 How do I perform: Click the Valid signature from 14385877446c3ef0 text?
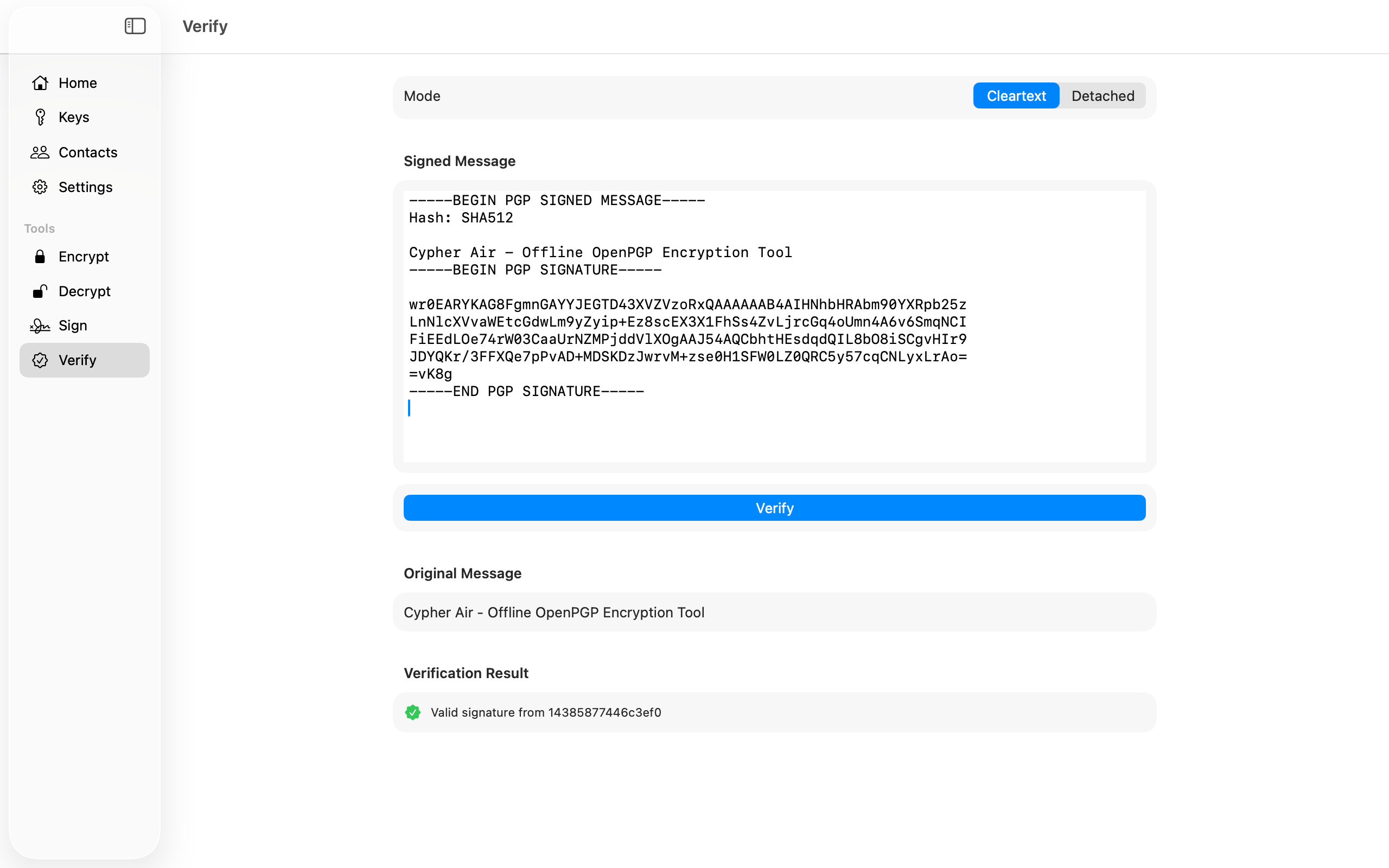tap(546, 712)
